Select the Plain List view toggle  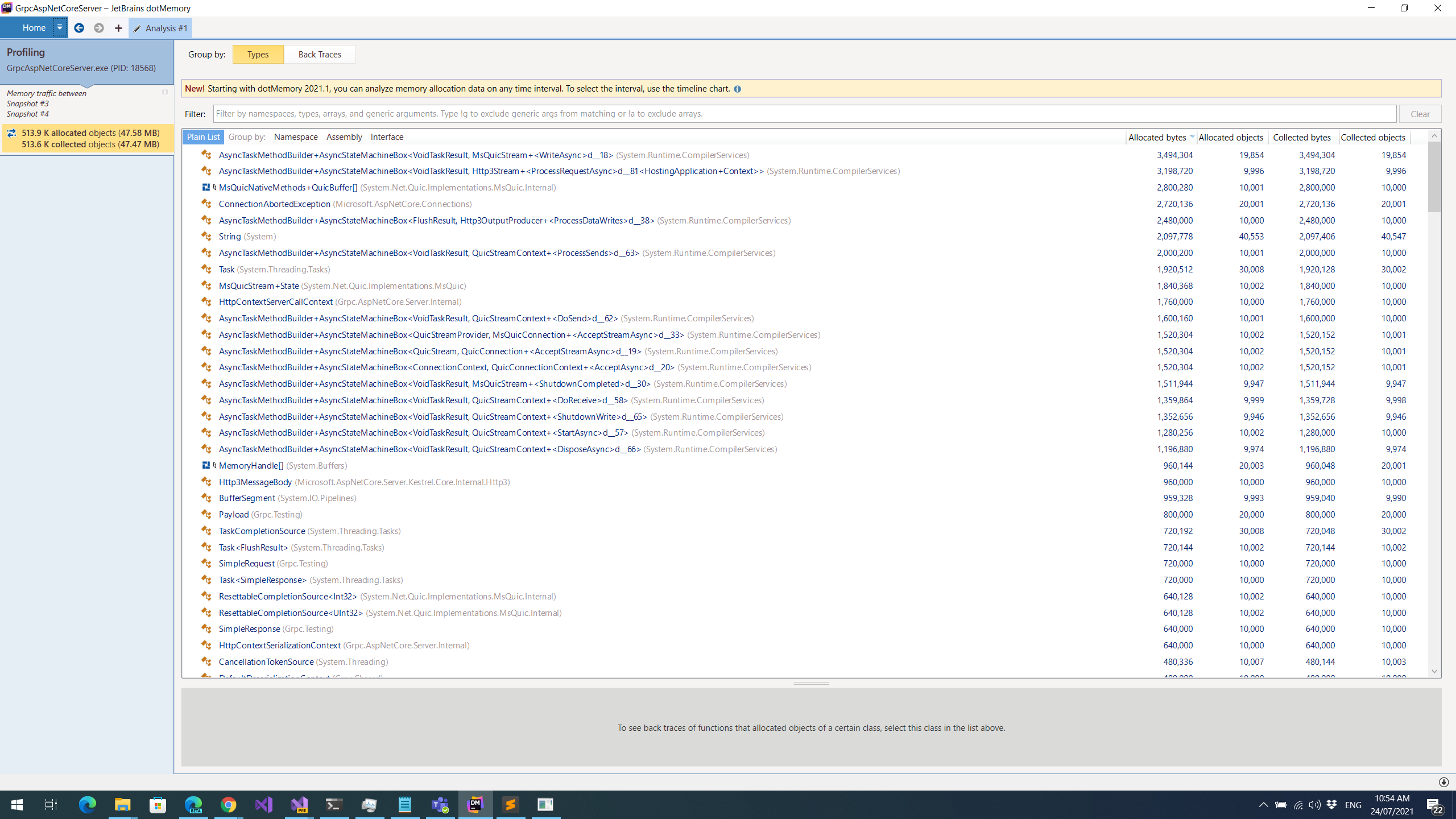[203, 137]
